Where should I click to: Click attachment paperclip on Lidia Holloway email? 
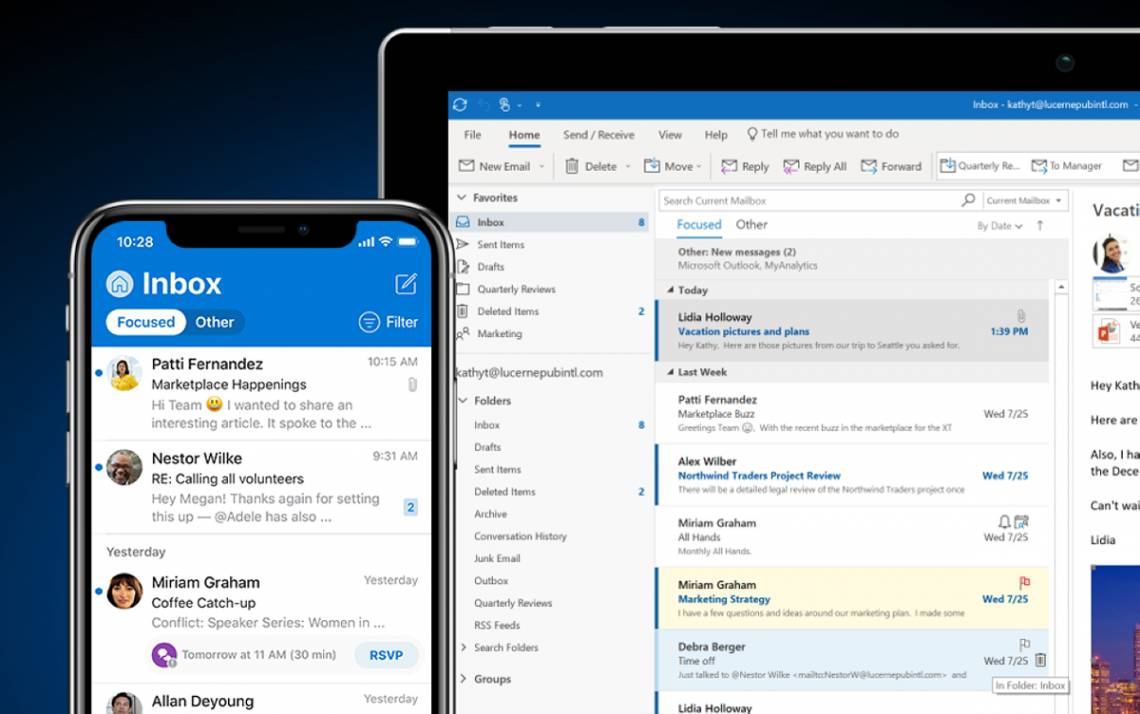point(1021,316)
